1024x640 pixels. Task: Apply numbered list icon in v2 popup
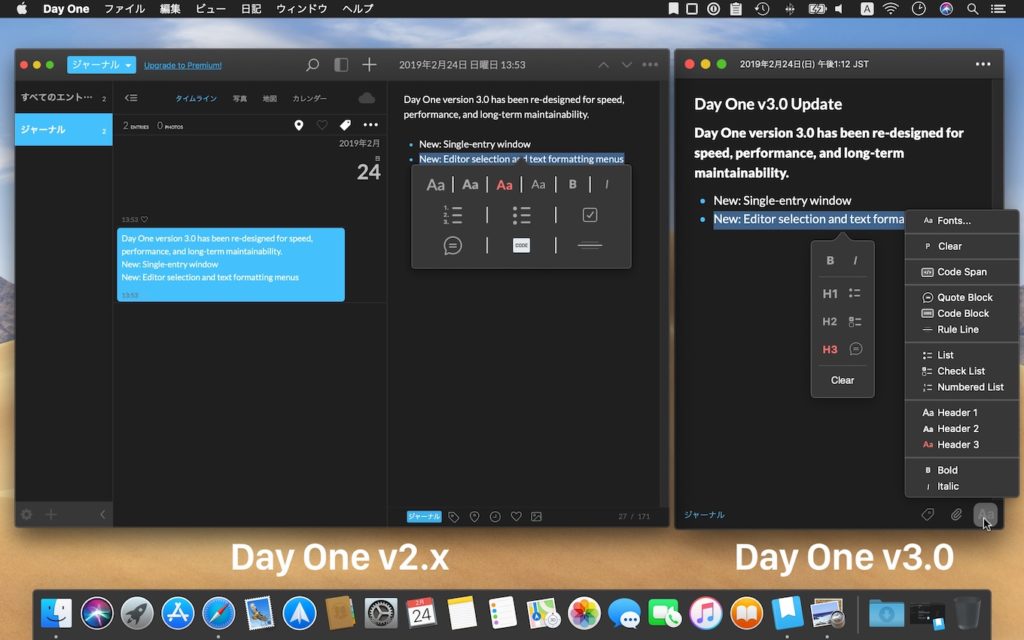[x=453, y=215]
